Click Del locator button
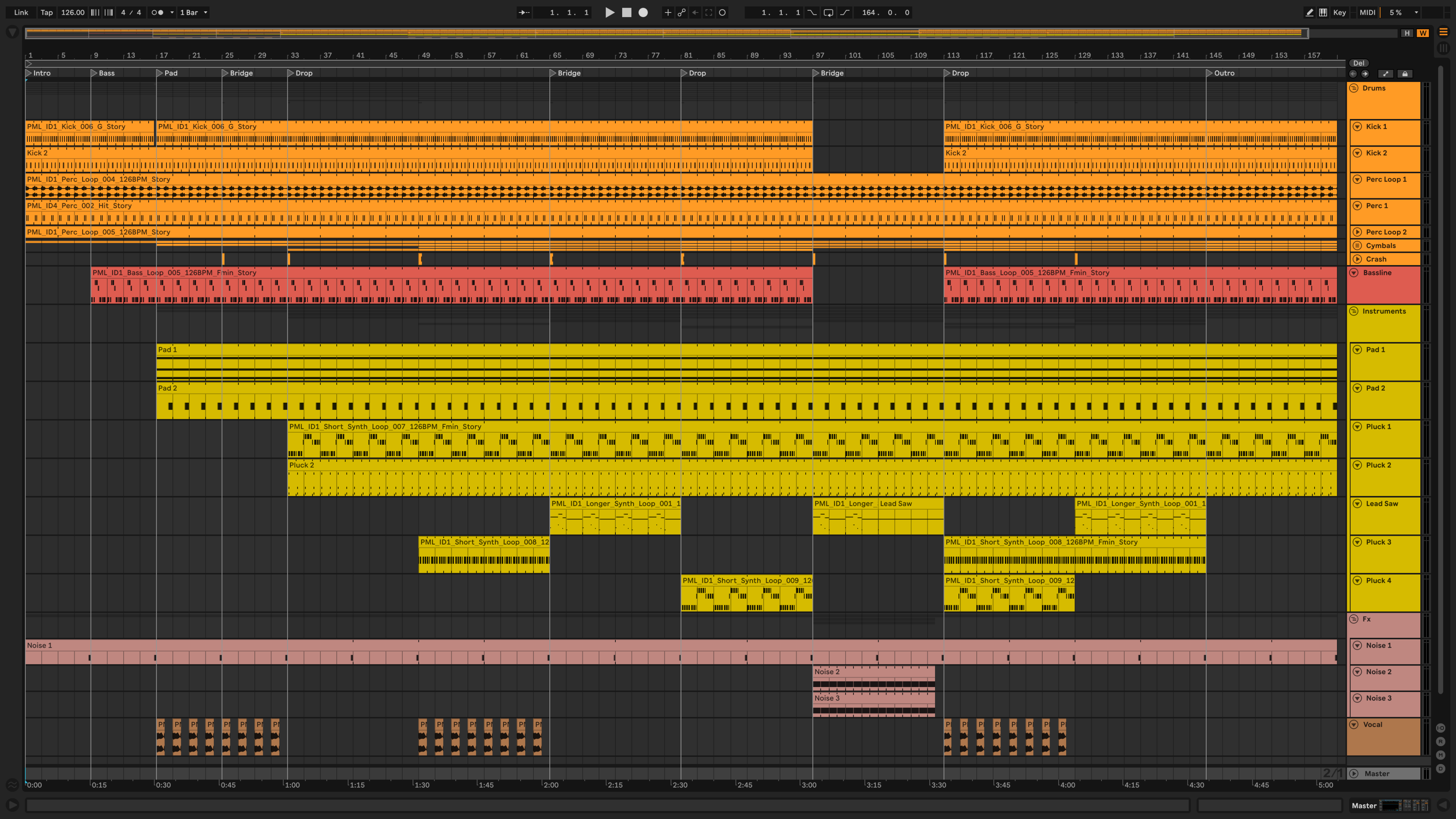1456x819 pixels. [1359, 63]
